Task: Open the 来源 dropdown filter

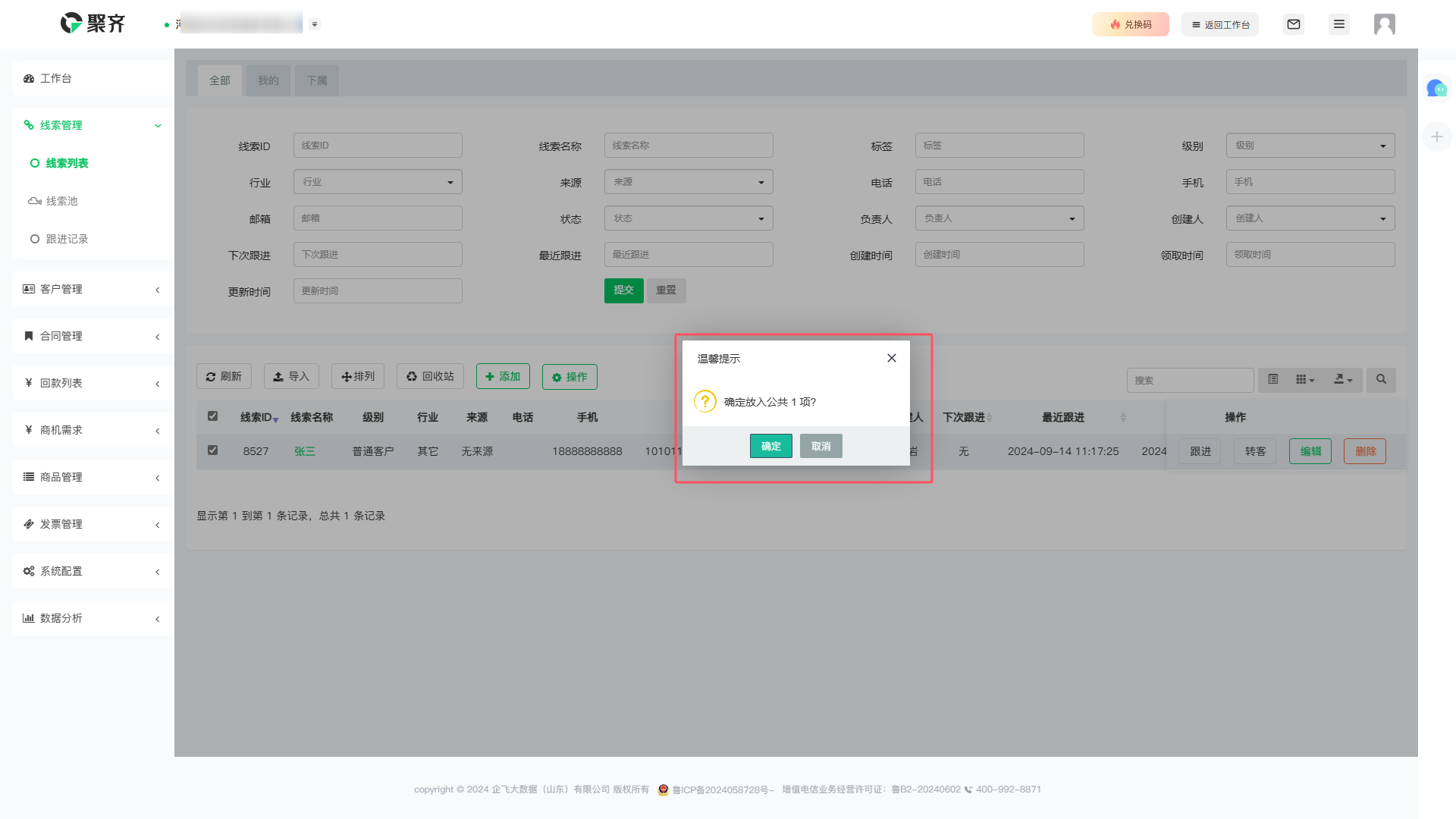Action: [689, 182]
